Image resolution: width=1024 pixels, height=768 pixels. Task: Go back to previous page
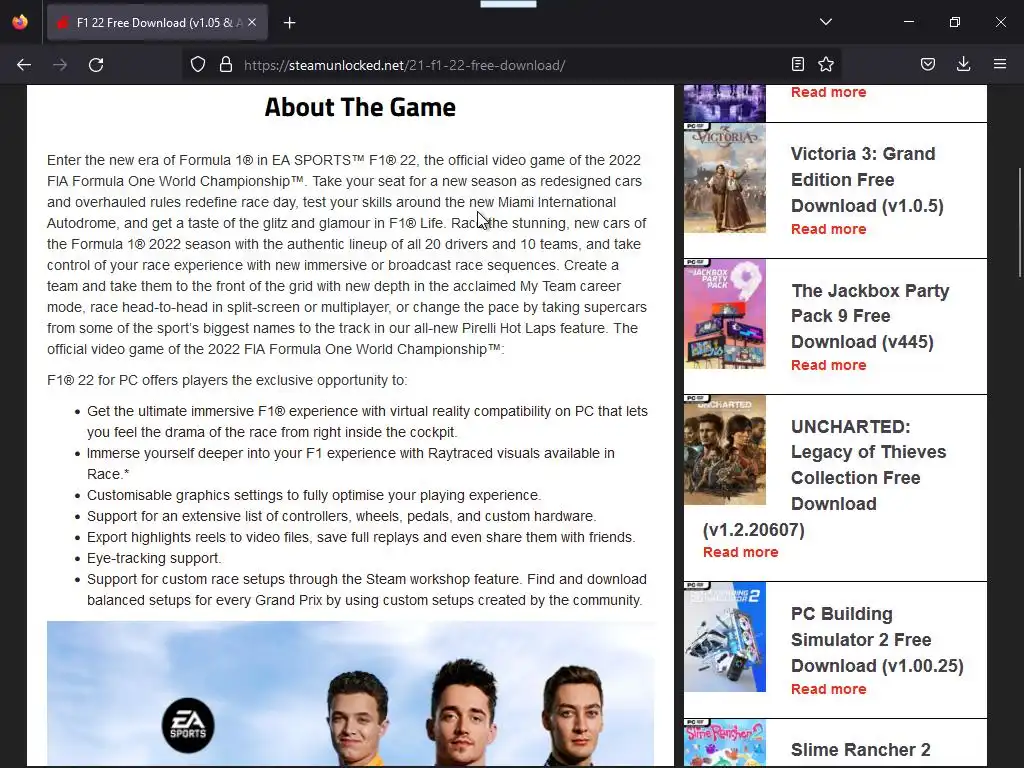24,65
